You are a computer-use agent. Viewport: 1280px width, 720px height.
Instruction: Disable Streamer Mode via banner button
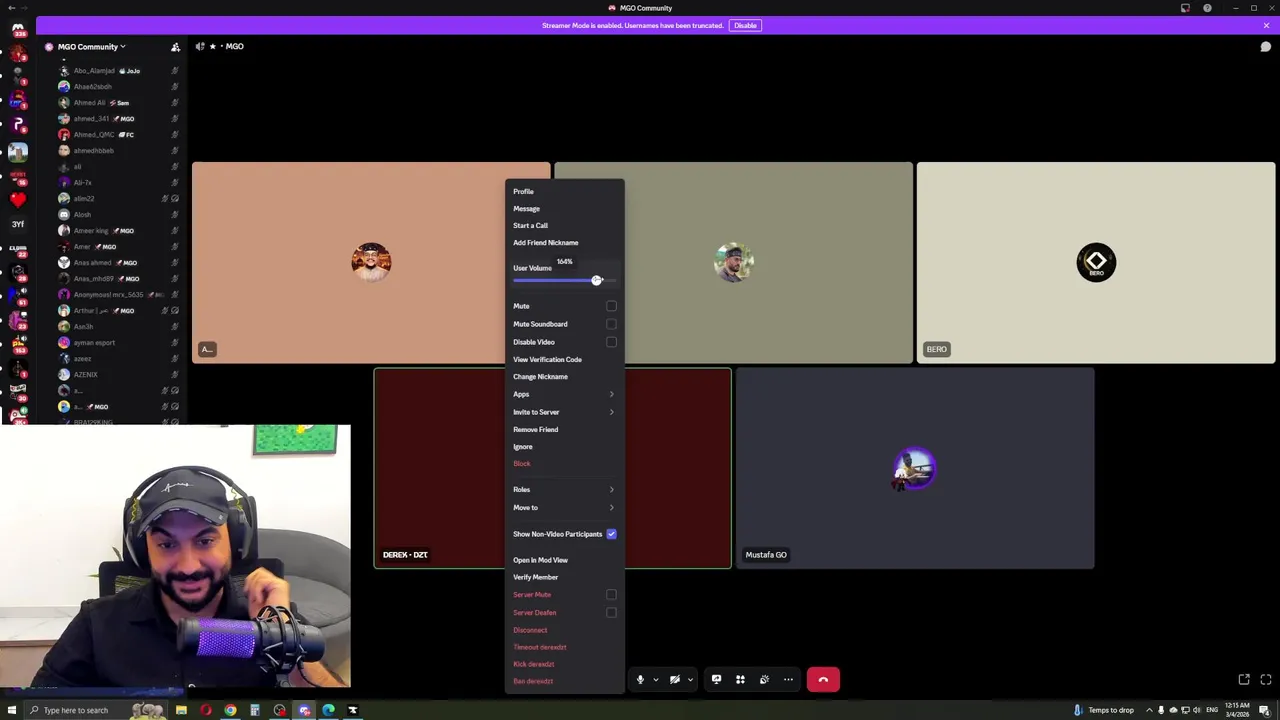point(745,25)
